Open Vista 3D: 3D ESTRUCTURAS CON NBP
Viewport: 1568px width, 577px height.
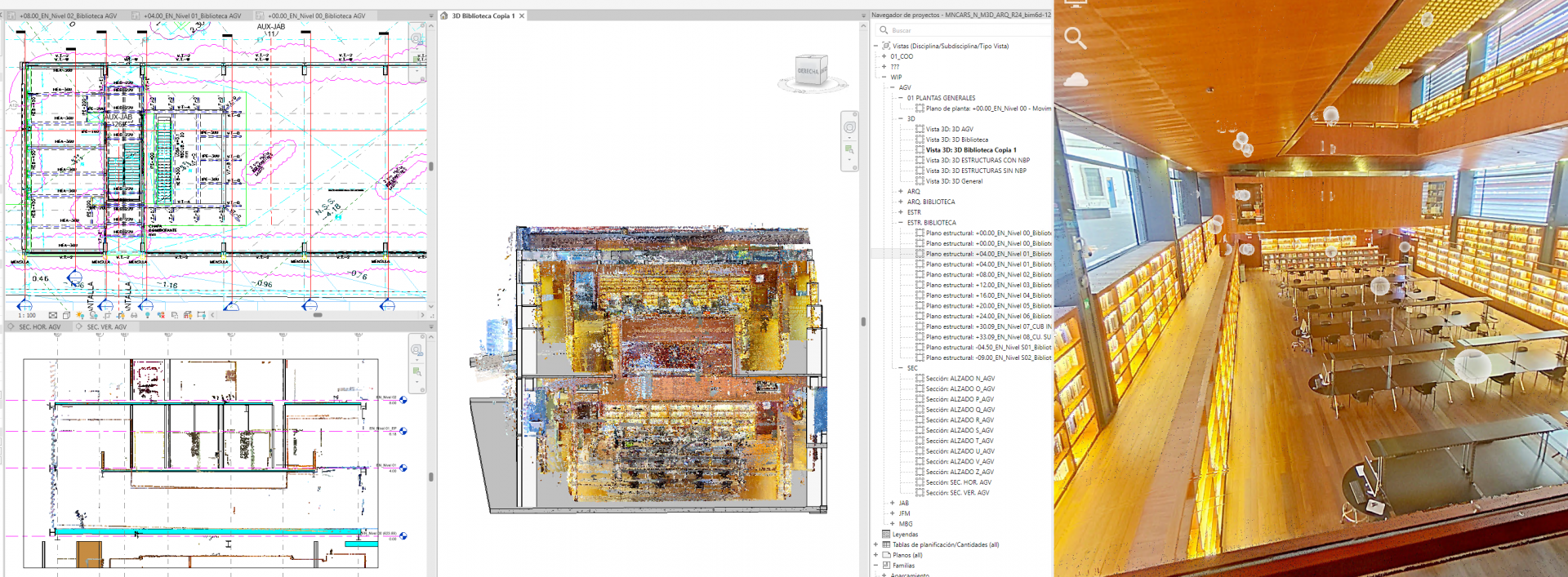[x=977, y=161]
